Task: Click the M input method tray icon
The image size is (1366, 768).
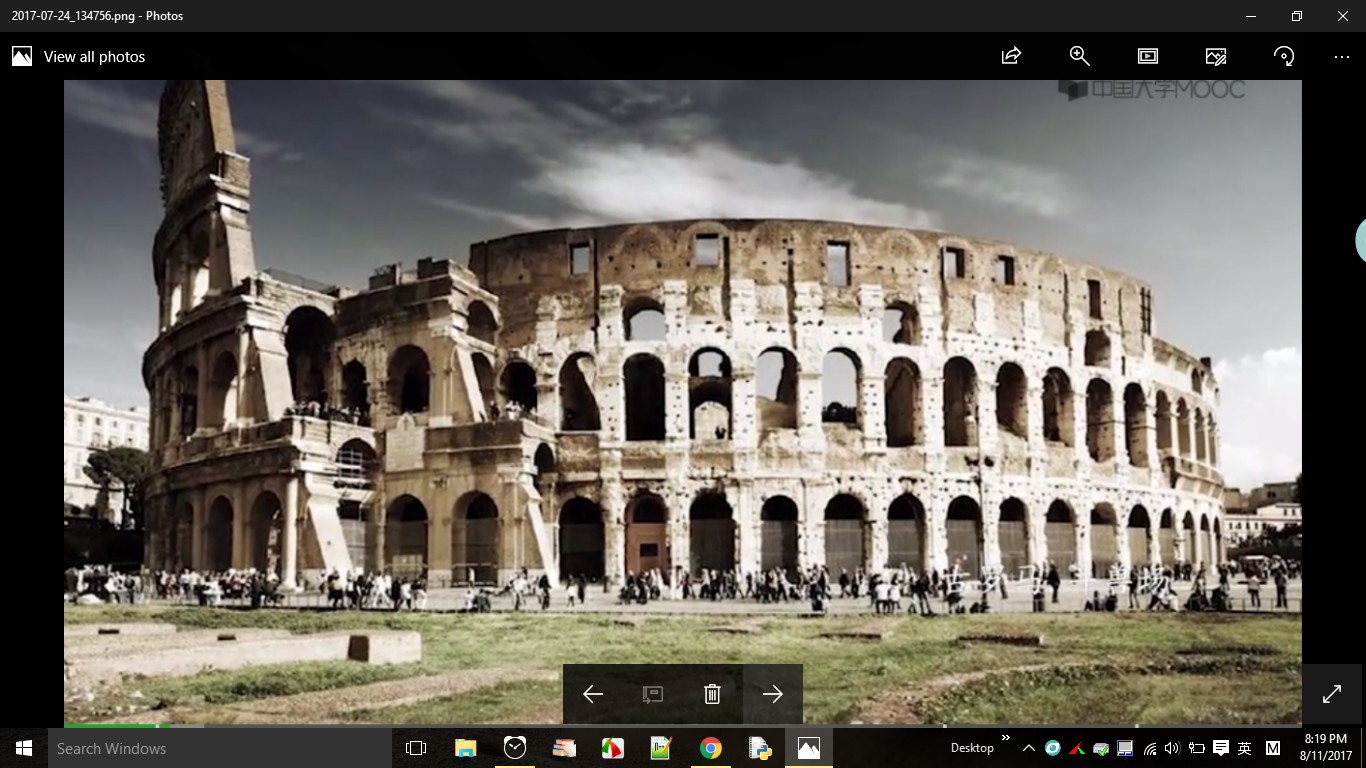Action: point(1273,748)
